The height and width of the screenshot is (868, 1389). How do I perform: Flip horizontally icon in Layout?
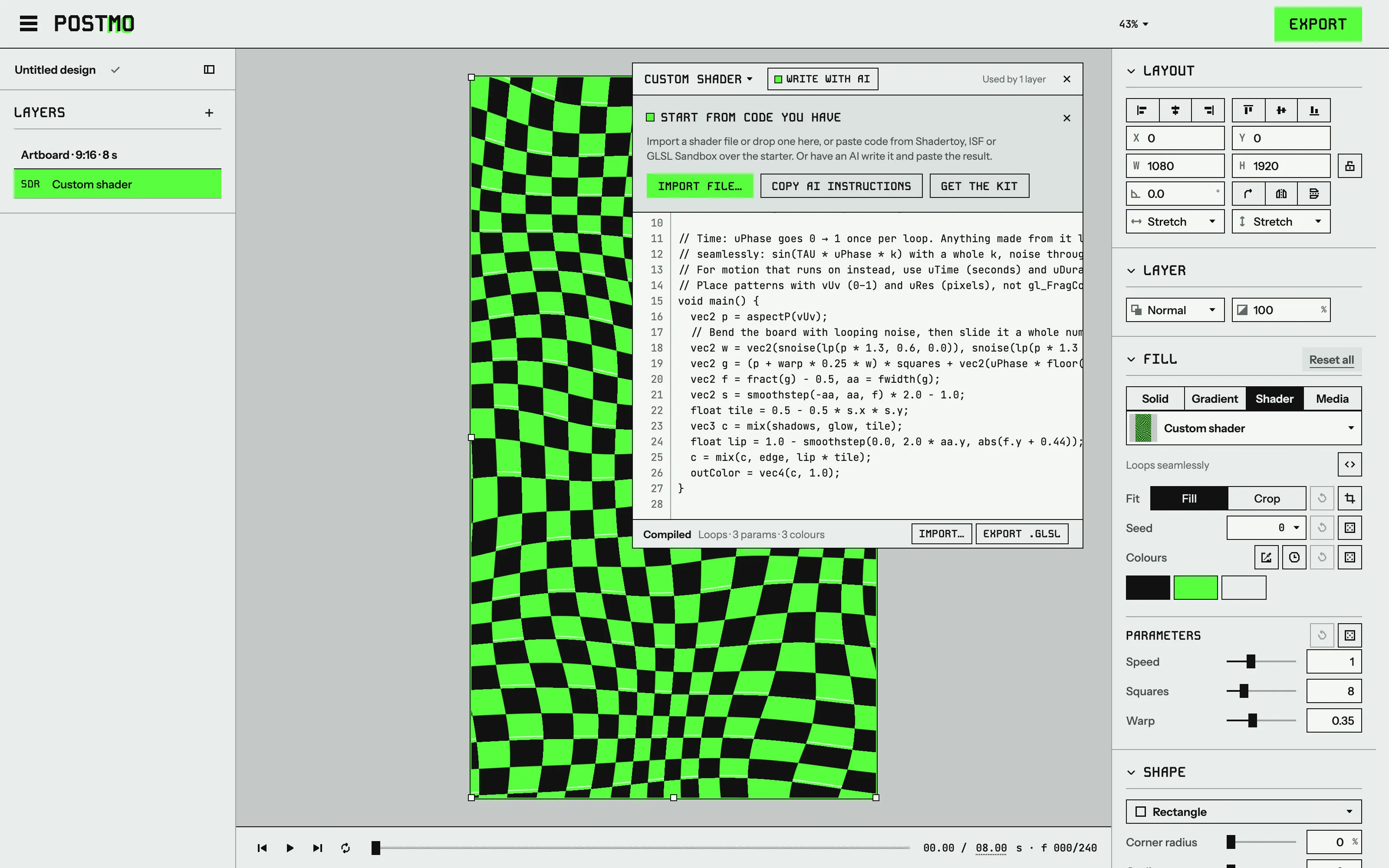point(1281,194)
